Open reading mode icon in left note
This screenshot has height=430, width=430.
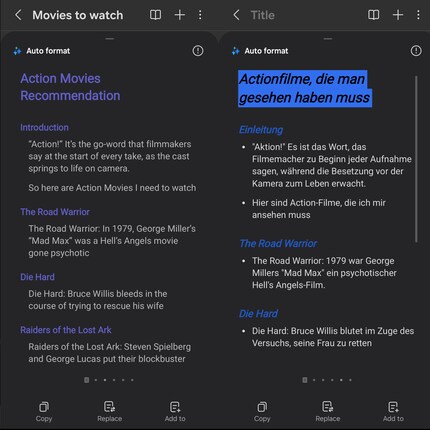(155, 15)
